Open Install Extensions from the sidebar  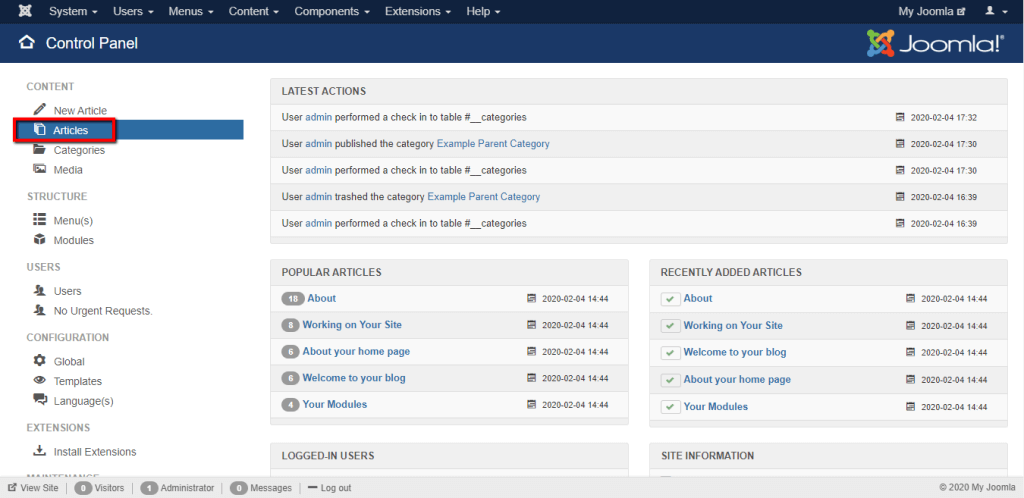[95, 452]
